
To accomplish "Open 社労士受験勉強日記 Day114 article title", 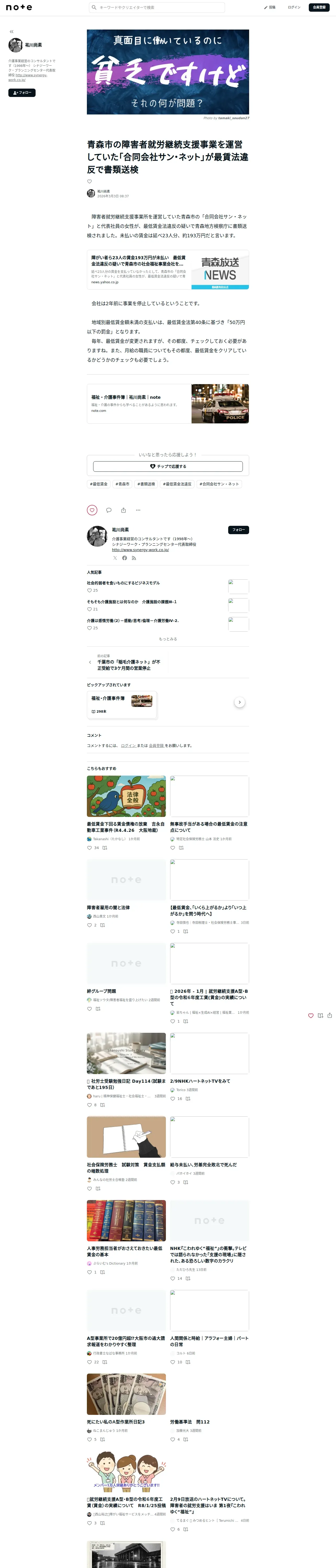I will [x=126, y=1084].
